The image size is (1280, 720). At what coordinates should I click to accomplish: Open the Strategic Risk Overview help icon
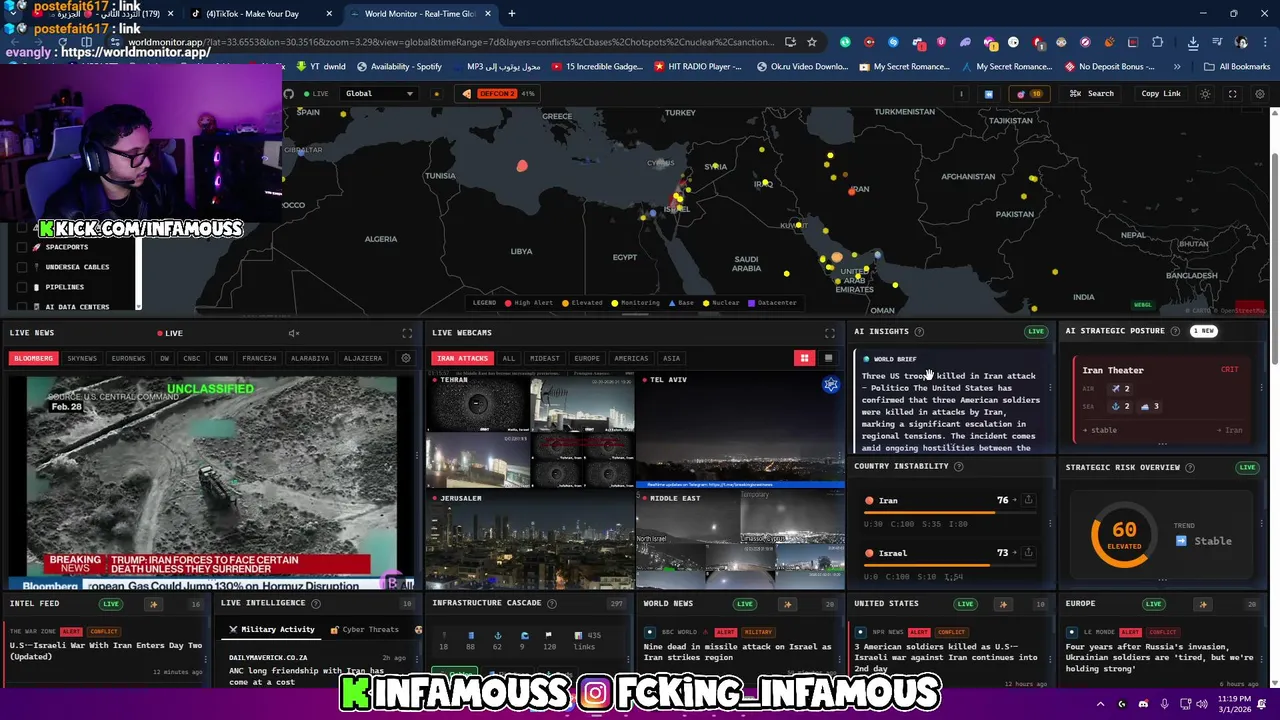coord(1190,467)
